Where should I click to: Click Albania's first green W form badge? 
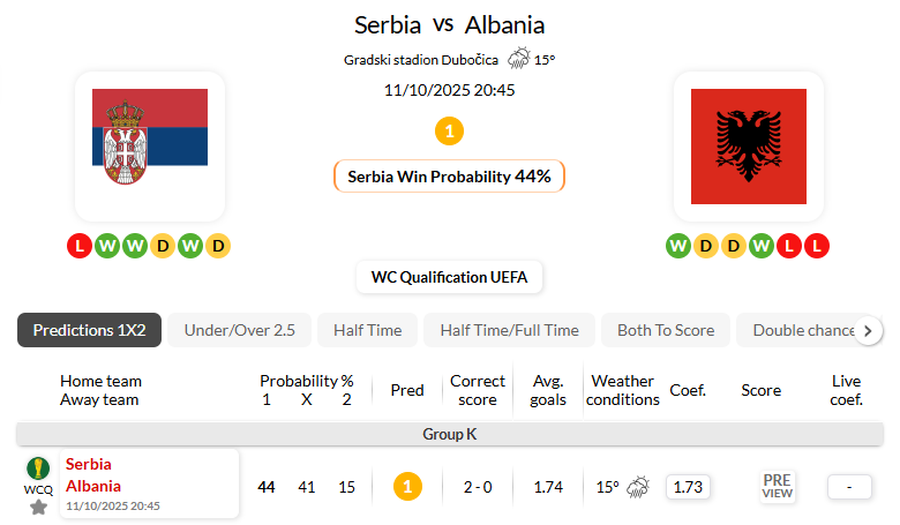(x=679, y=245)
